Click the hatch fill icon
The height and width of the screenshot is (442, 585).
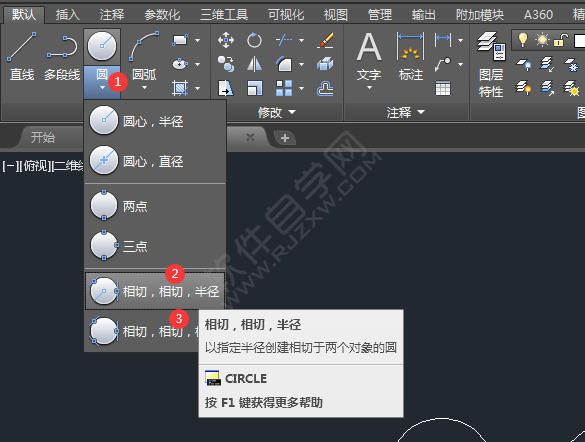click(180, 88)
